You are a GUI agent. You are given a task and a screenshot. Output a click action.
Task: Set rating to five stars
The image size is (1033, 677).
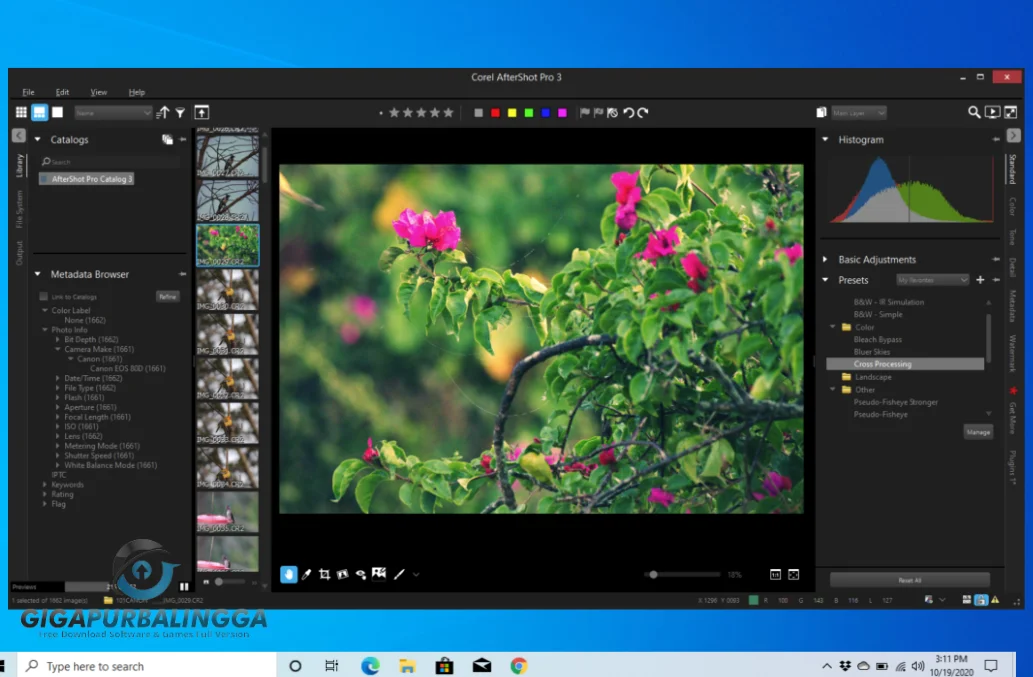448,113
